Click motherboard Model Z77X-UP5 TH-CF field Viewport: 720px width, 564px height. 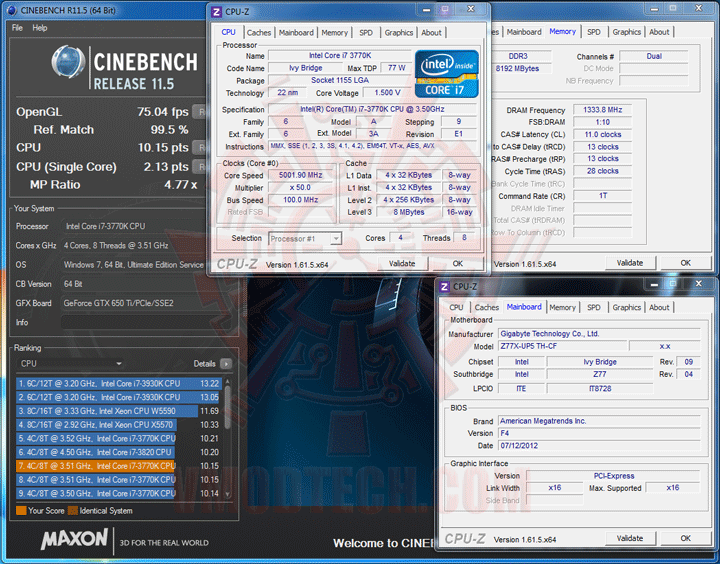pos(562,346)
